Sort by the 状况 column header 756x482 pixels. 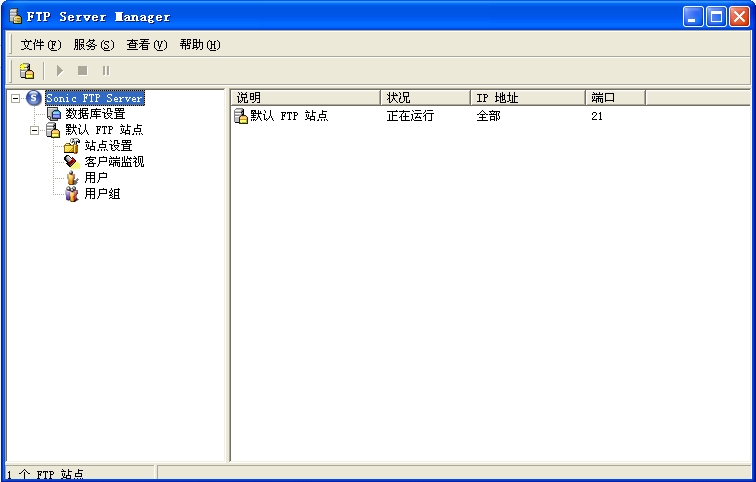(x=425, y=97)
